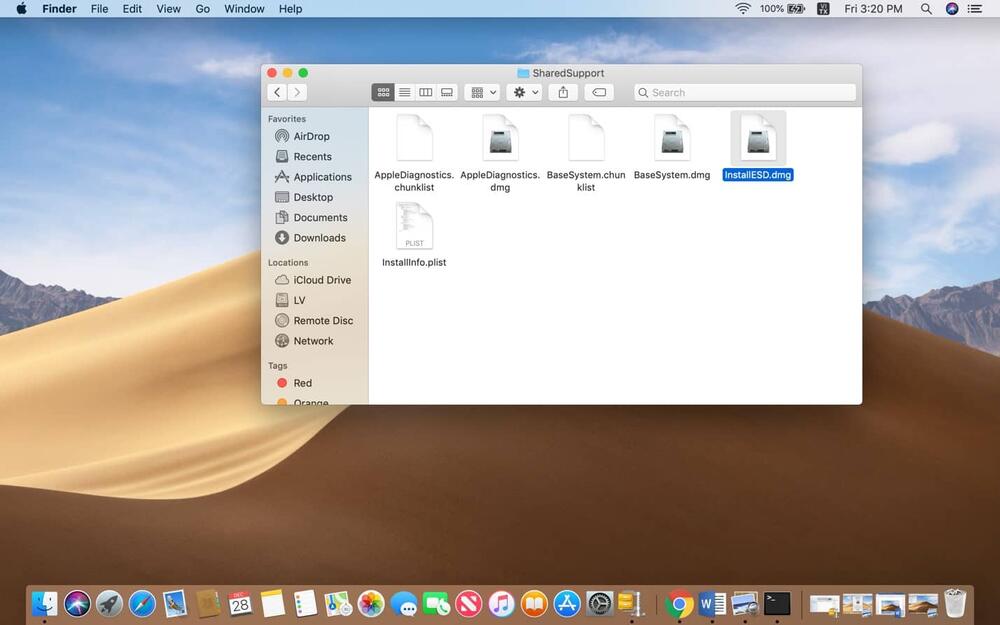The height and width of the screenshot is (625, 1000).
Task: Select the BaseSystem.dmg file
Action: 672,138
